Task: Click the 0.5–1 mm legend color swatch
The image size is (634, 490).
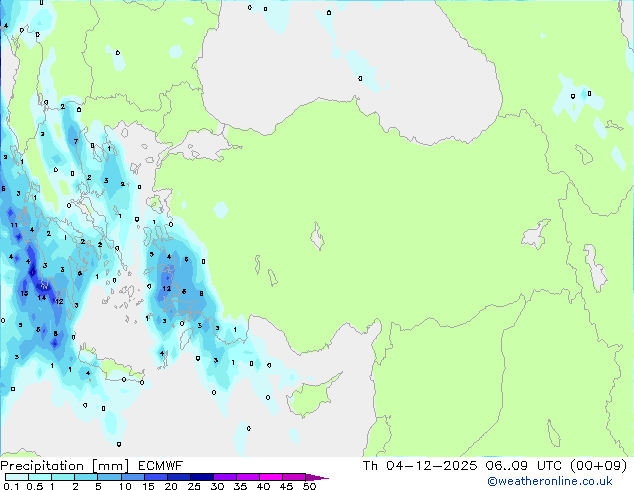Action: (40, 477)
